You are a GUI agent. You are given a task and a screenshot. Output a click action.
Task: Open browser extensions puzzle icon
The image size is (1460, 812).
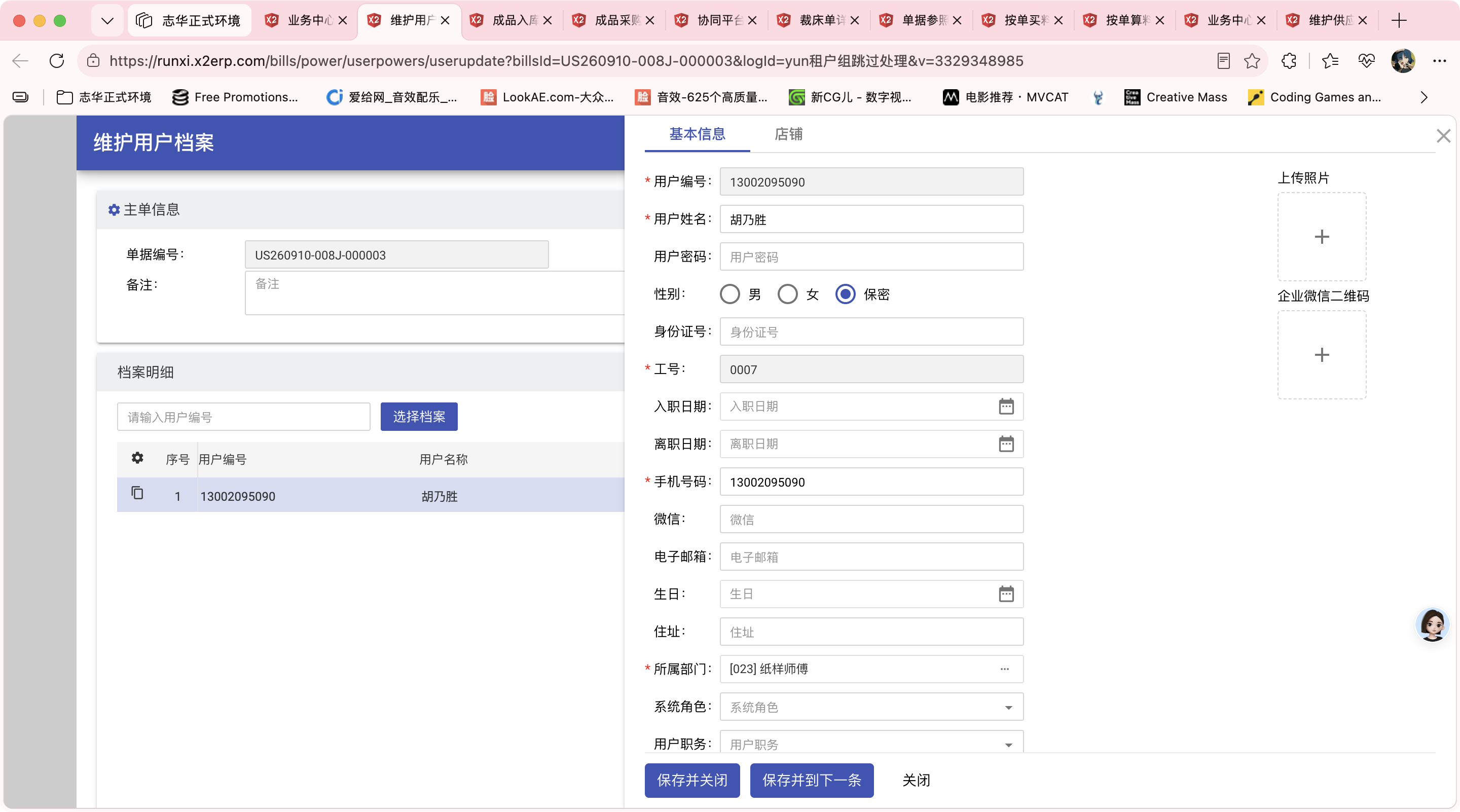[1289, 61]
